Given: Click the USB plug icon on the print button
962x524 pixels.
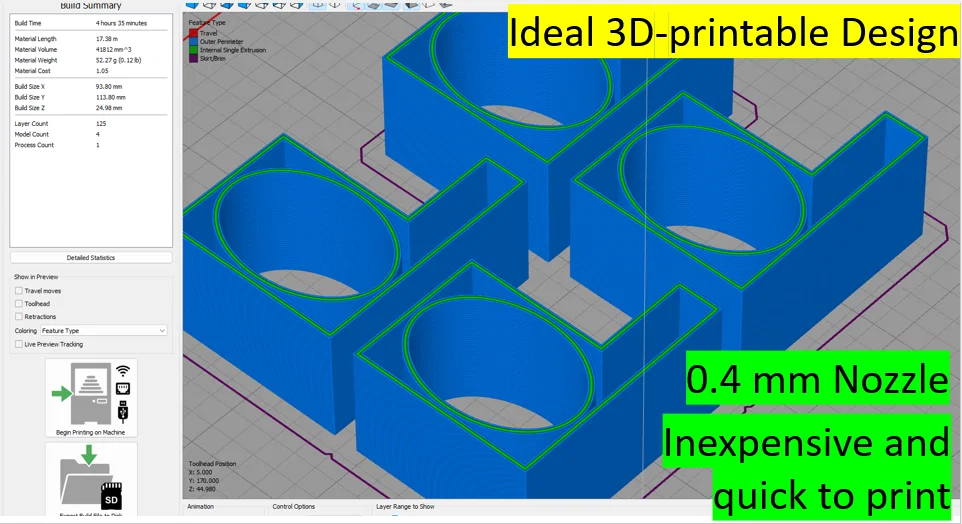Looking at the screenshot, I should tap(123, 411).
